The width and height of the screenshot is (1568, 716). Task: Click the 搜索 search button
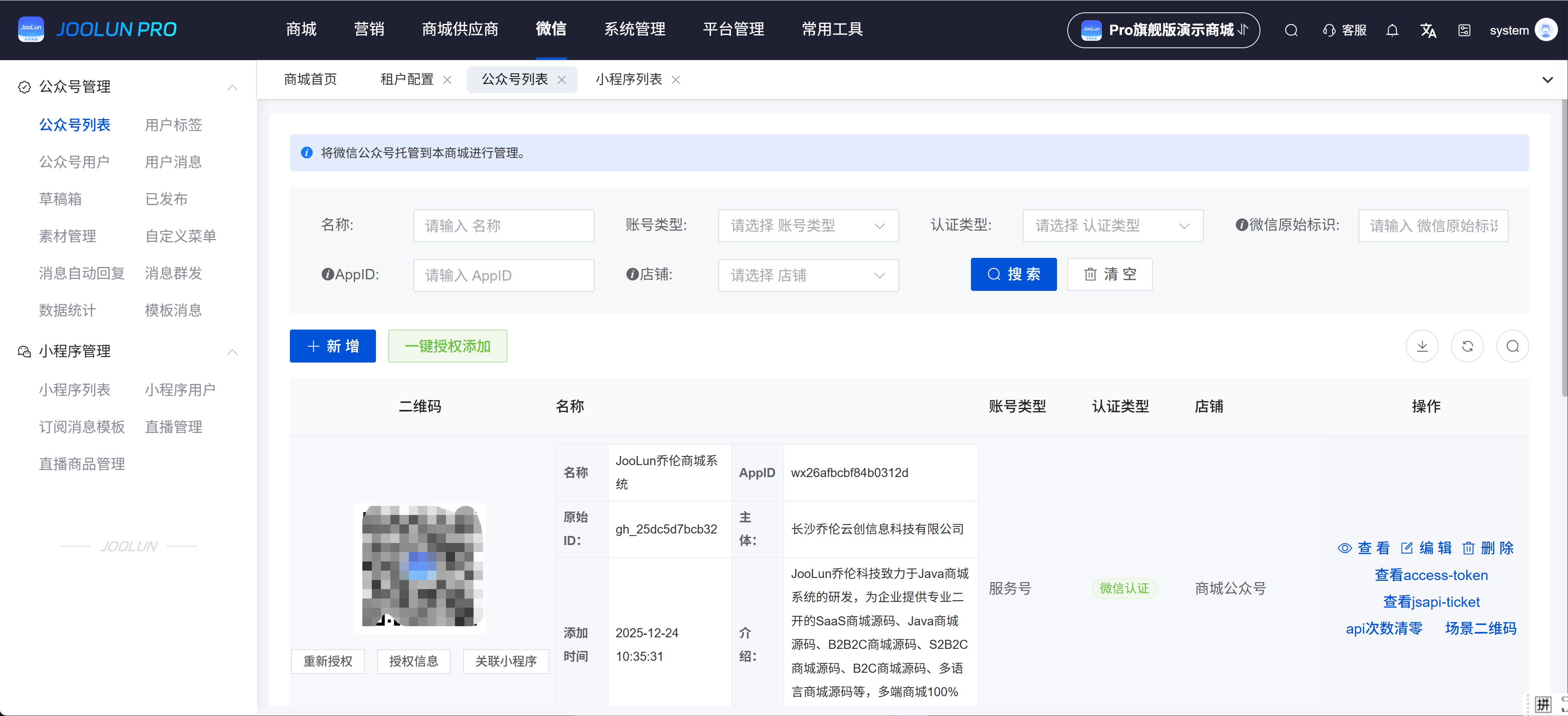1013,275
